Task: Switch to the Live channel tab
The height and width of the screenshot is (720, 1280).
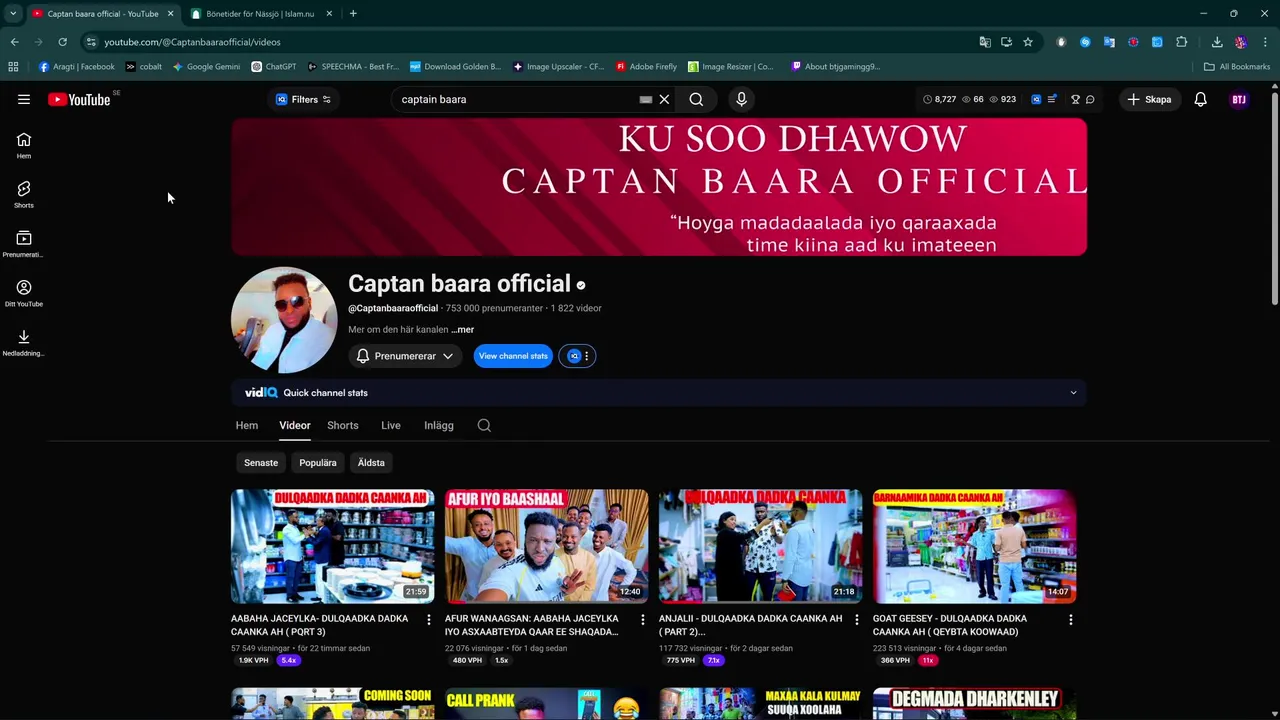Action: 391,425
